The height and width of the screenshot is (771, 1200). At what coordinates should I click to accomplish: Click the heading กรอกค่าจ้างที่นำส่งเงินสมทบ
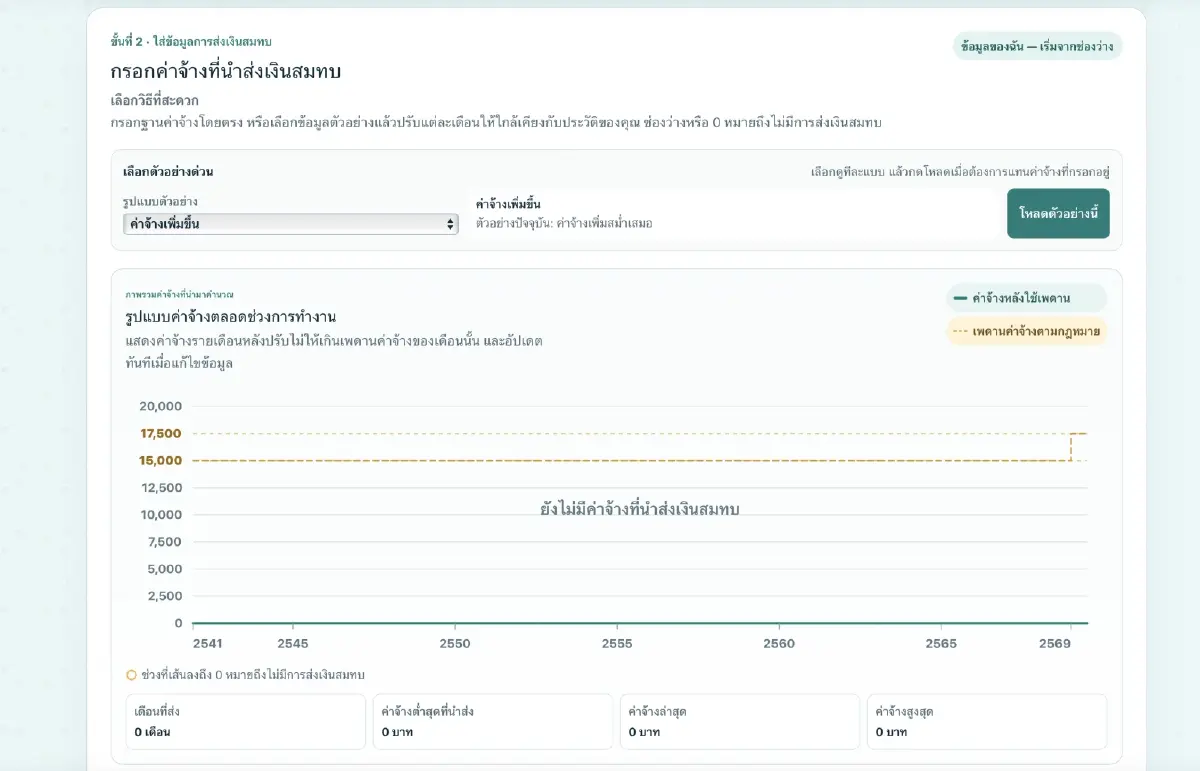pyautogui.click(x=227, y=72)
